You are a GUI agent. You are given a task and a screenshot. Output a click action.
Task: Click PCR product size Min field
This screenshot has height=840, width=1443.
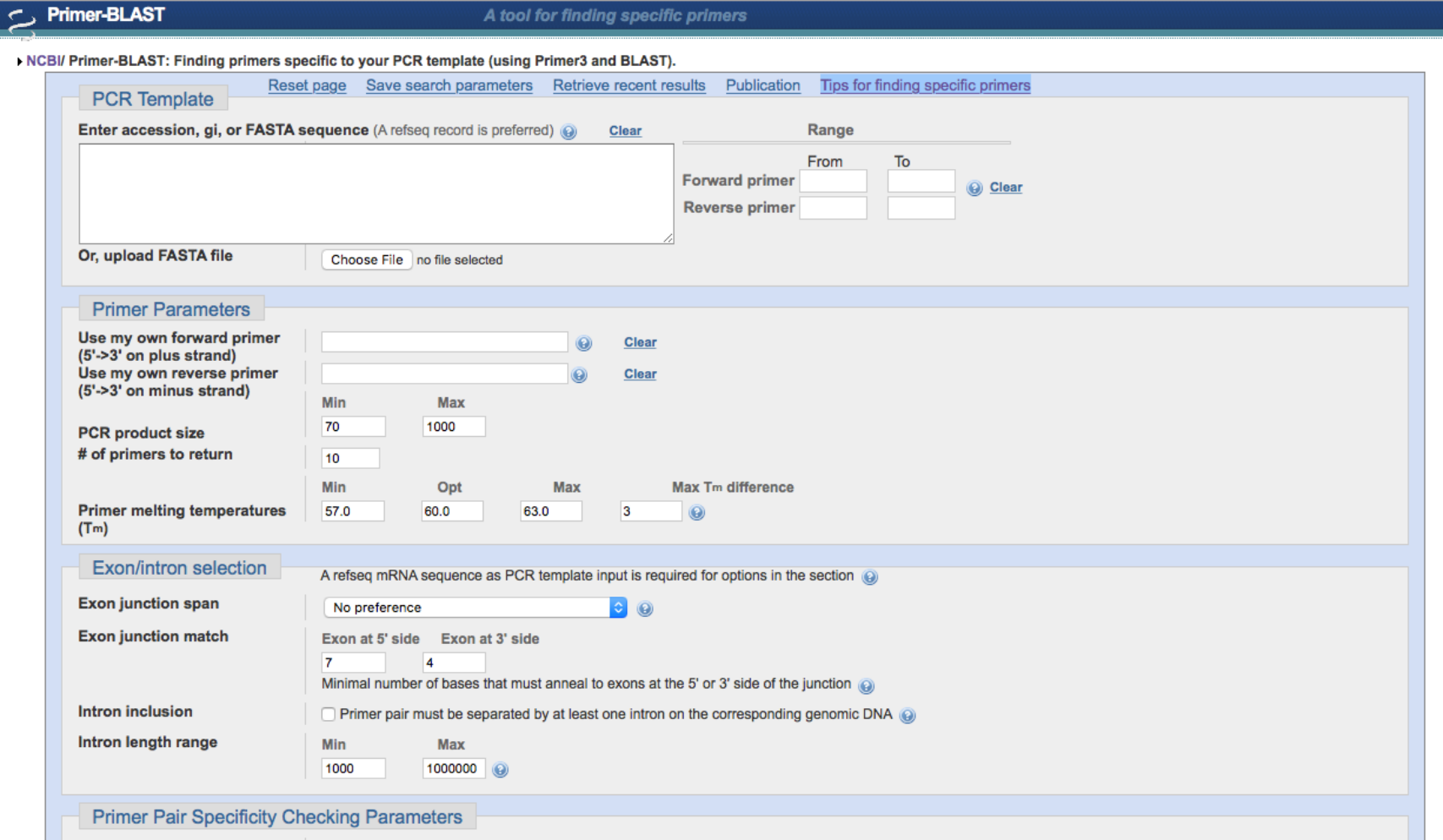pyautogui.click(x=353, y=427)
